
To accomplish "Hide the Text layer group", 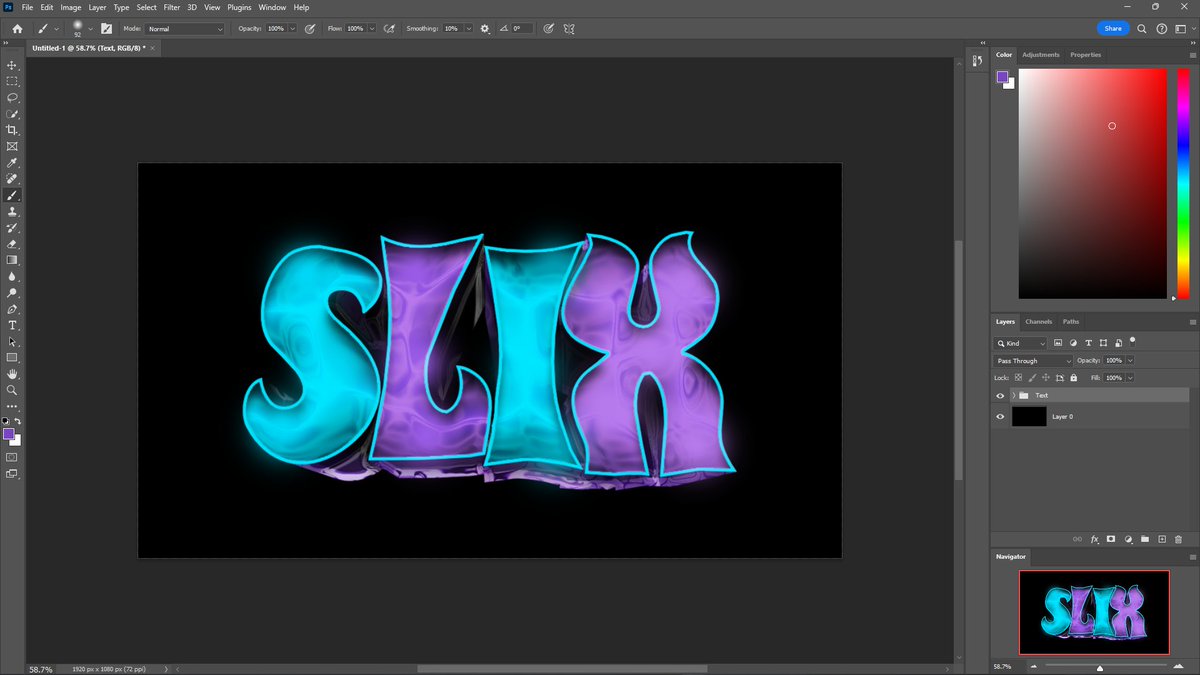I will click(x=999, y=395).
